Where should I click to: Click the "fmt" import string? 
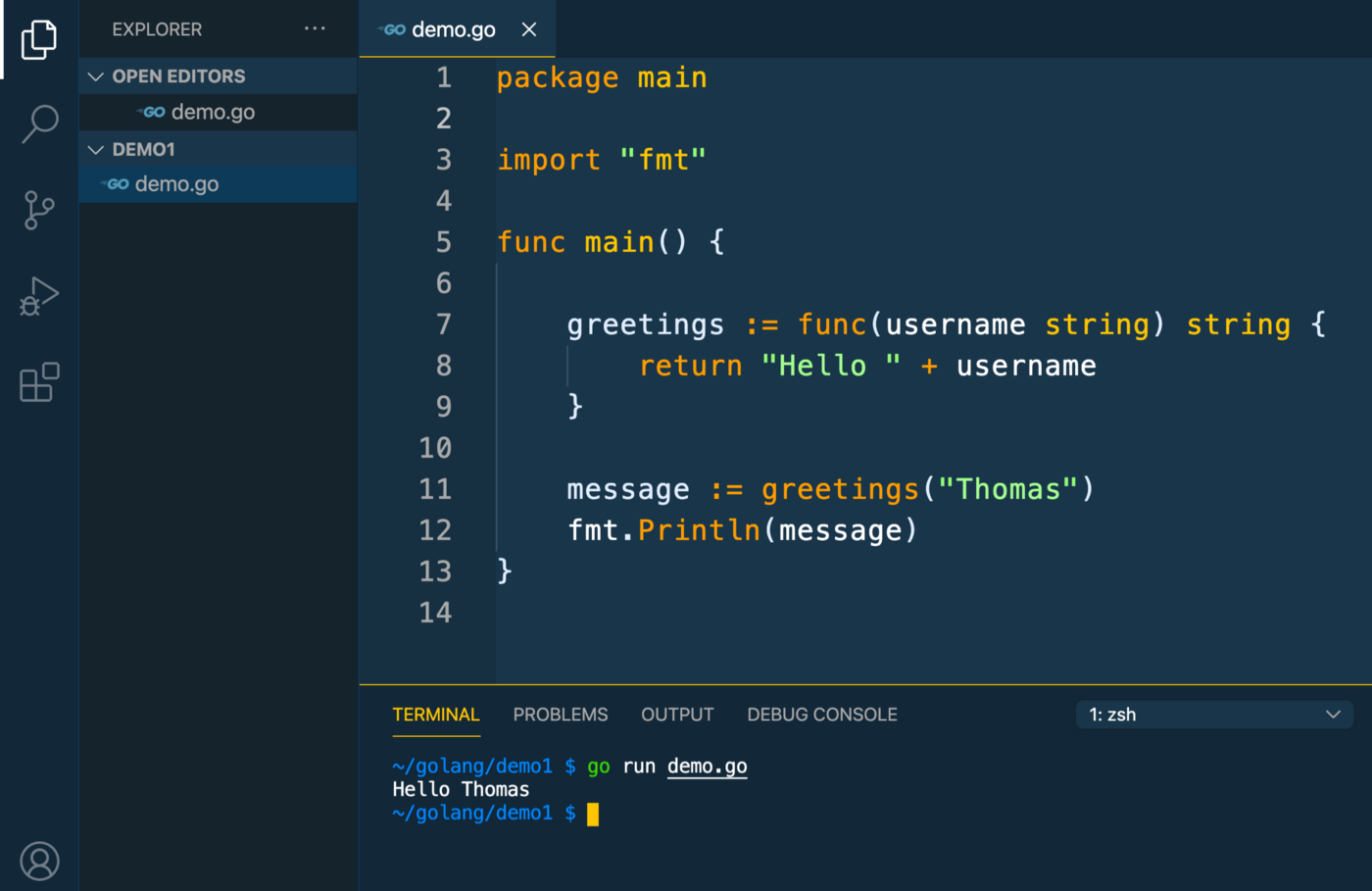[x=662, y=159]
